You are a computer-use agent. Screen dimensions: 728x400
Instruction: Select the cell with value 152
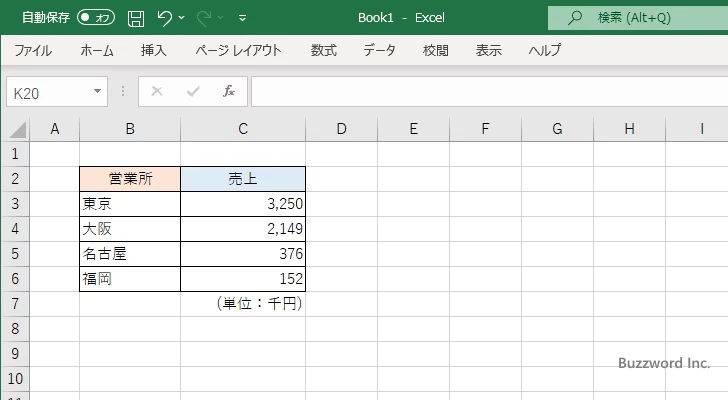243,279
